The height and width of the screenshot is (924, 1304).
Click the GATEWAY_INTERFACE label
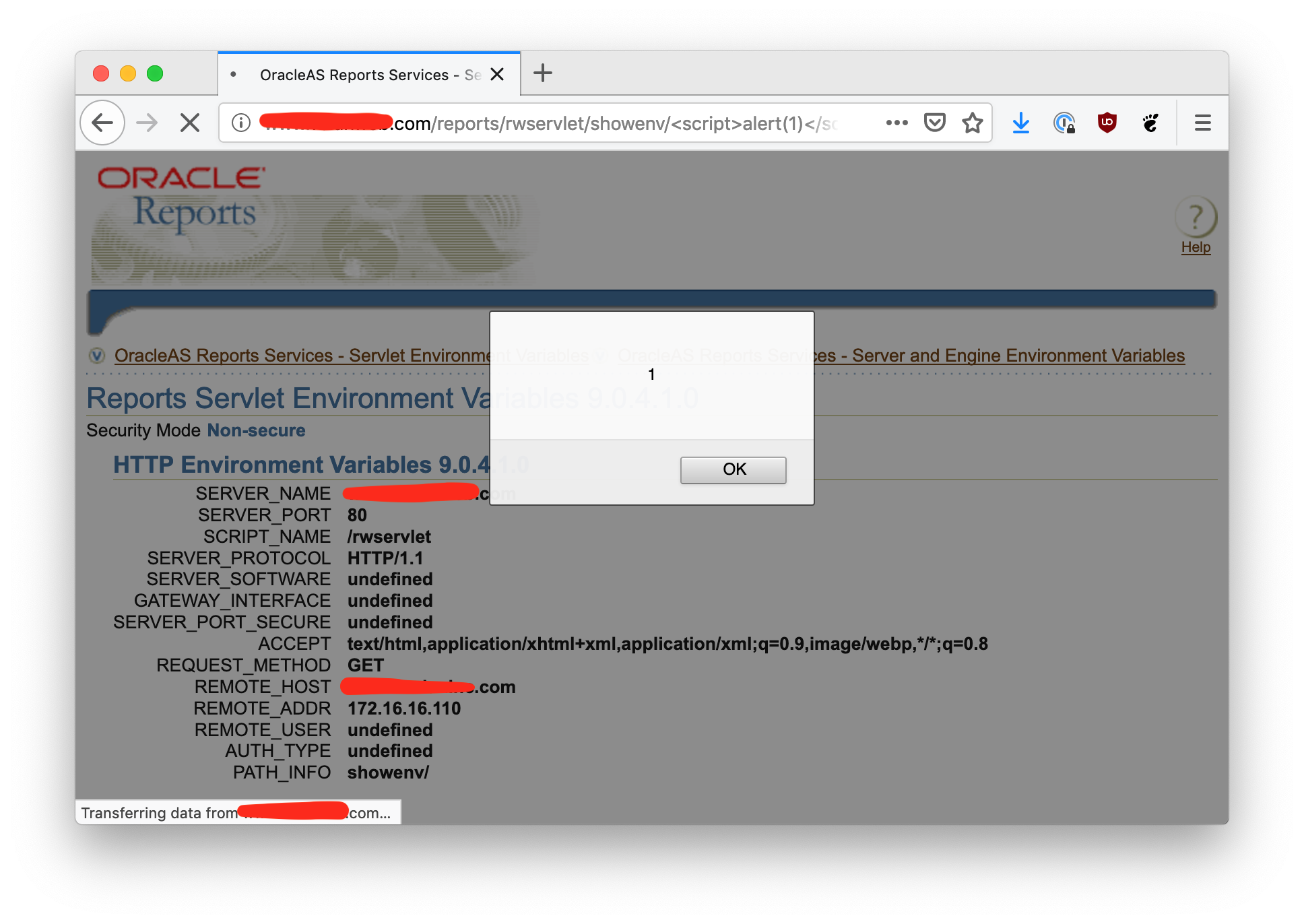pos(232,601)
